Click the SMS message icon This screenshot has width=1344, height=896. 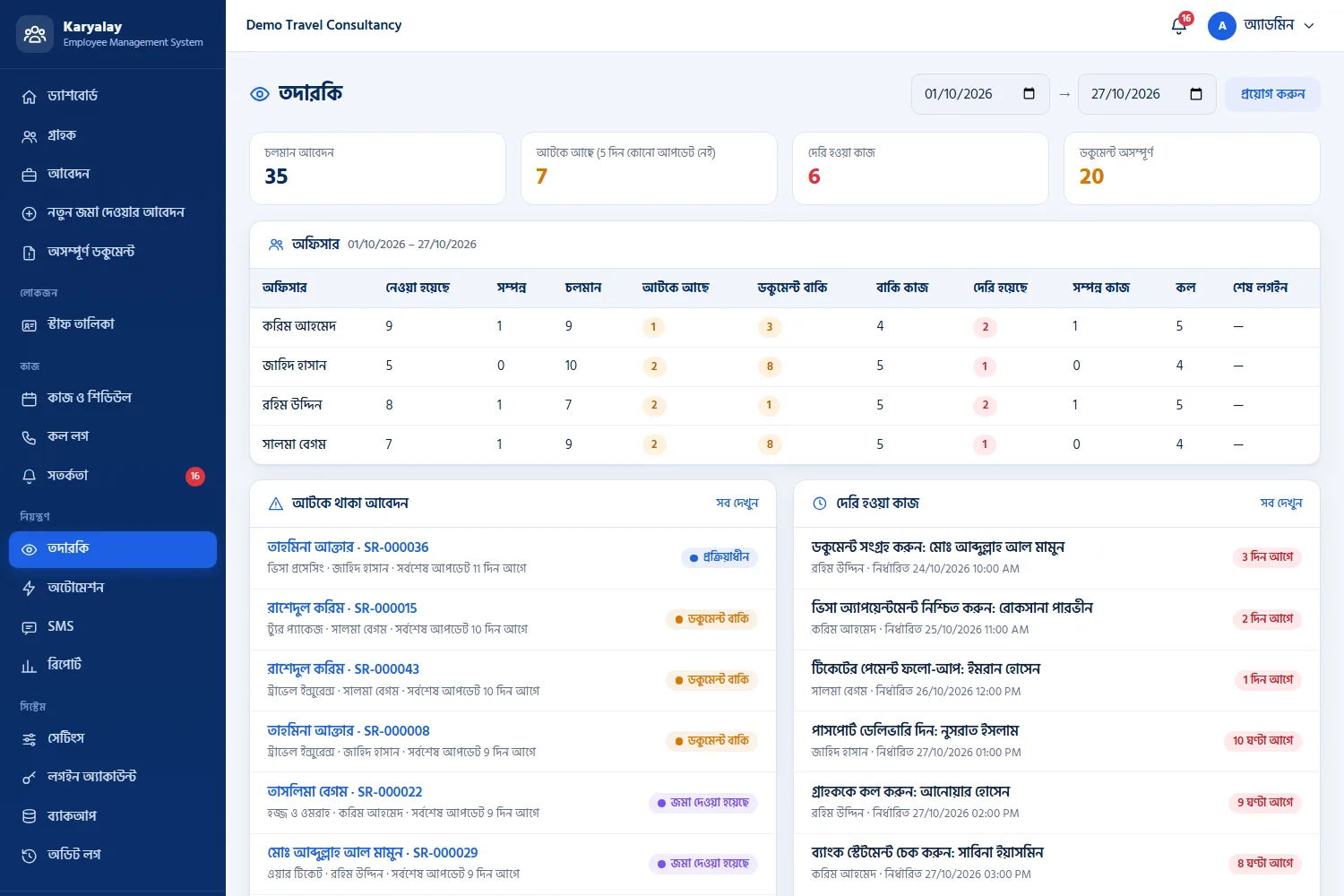pos(30,627)
